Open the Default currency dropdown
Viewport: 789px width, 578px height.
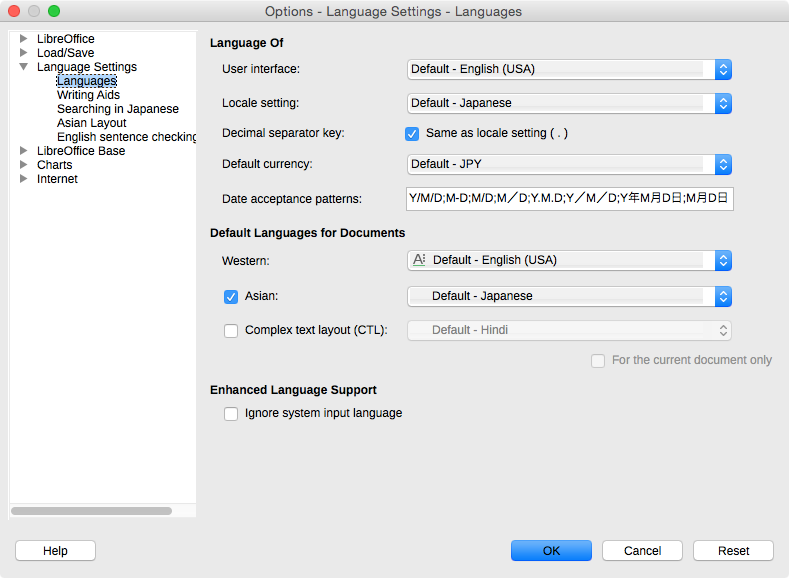point(569,164)
